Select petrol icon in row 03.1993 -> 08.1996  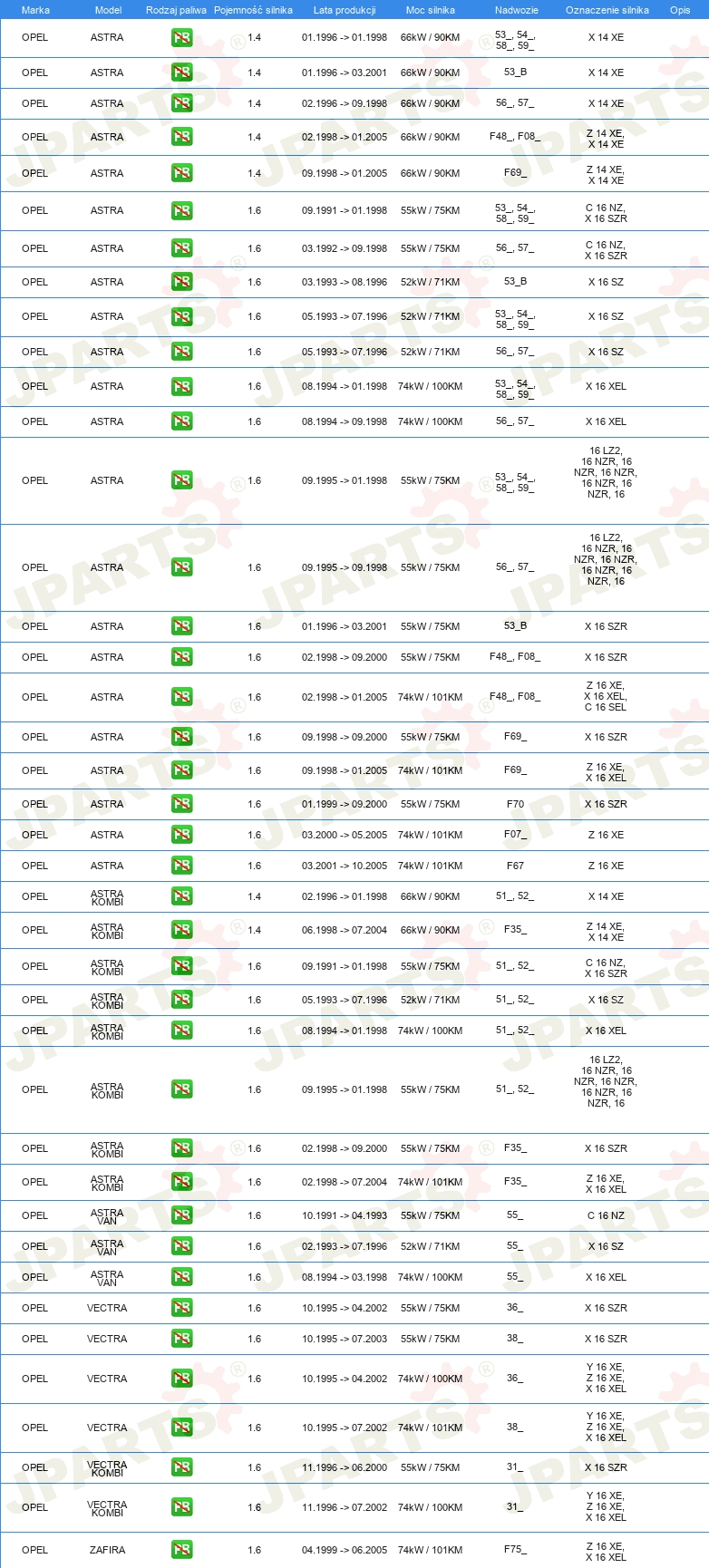click(x=182, y=282)
